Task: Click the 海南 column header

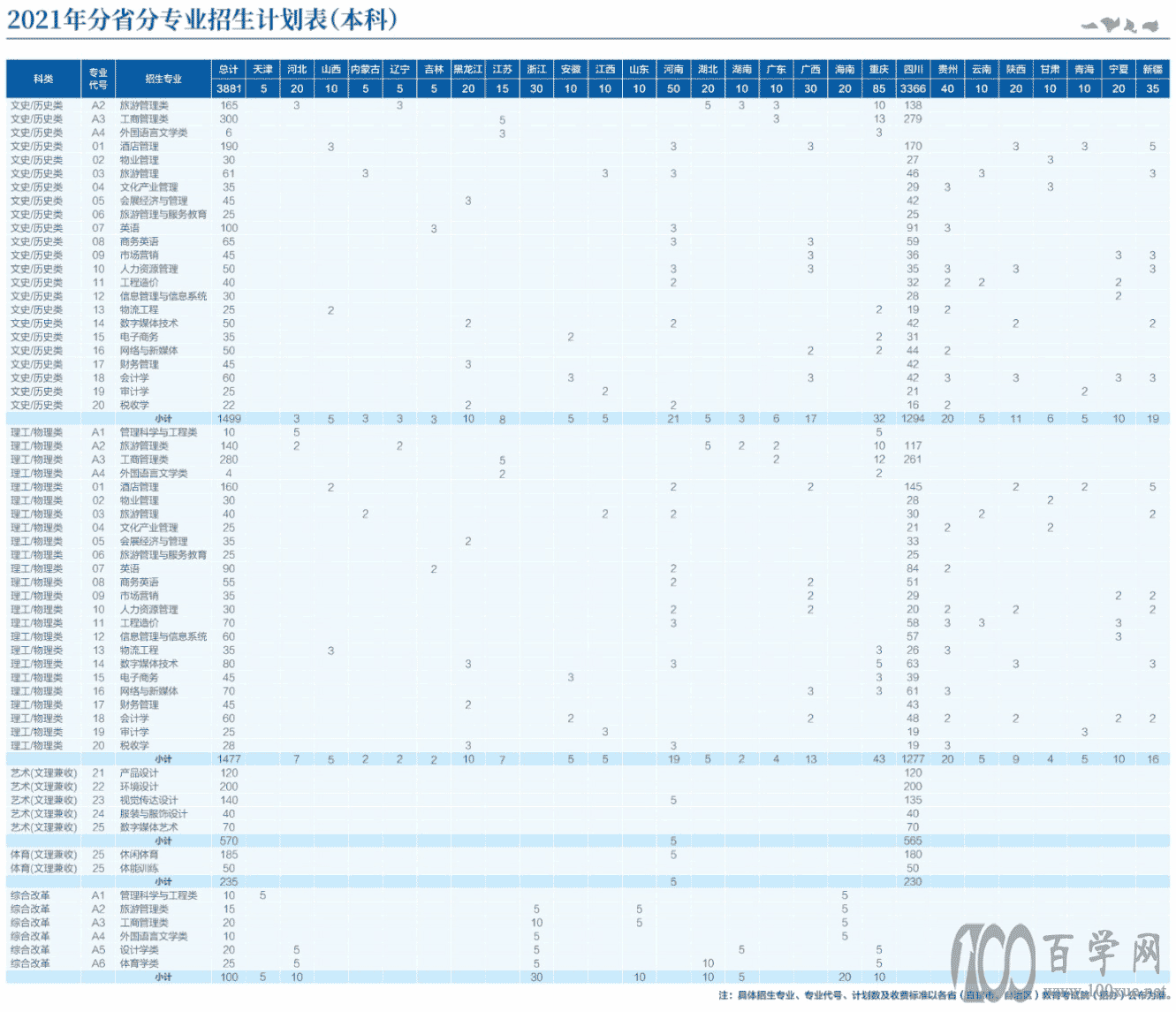Action: coord(845,69)
